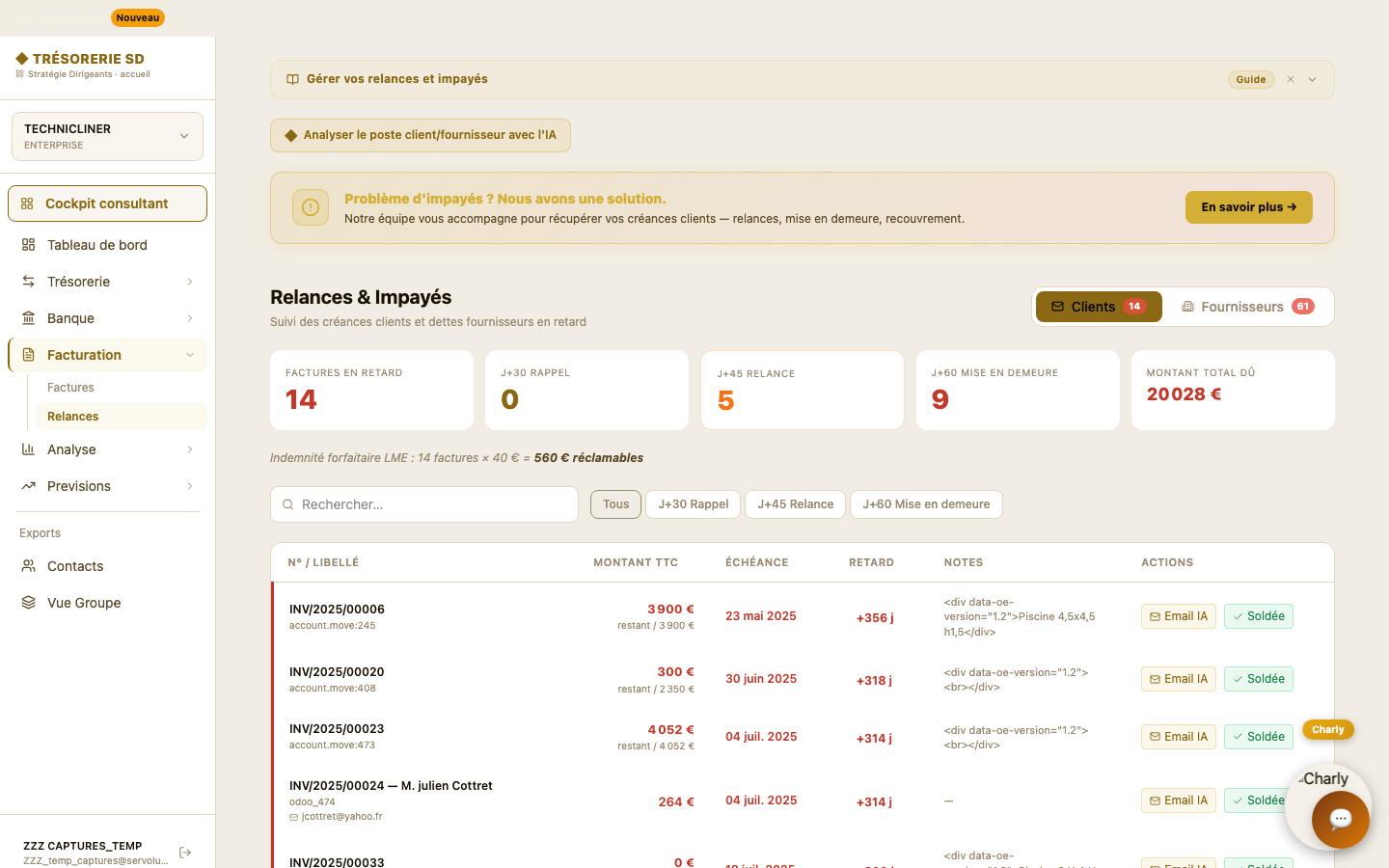Viewport: 1389px width, 868px height.
Task: Mark INV/2025/00020 as Soldée
Action: (x=1259, y=679)
